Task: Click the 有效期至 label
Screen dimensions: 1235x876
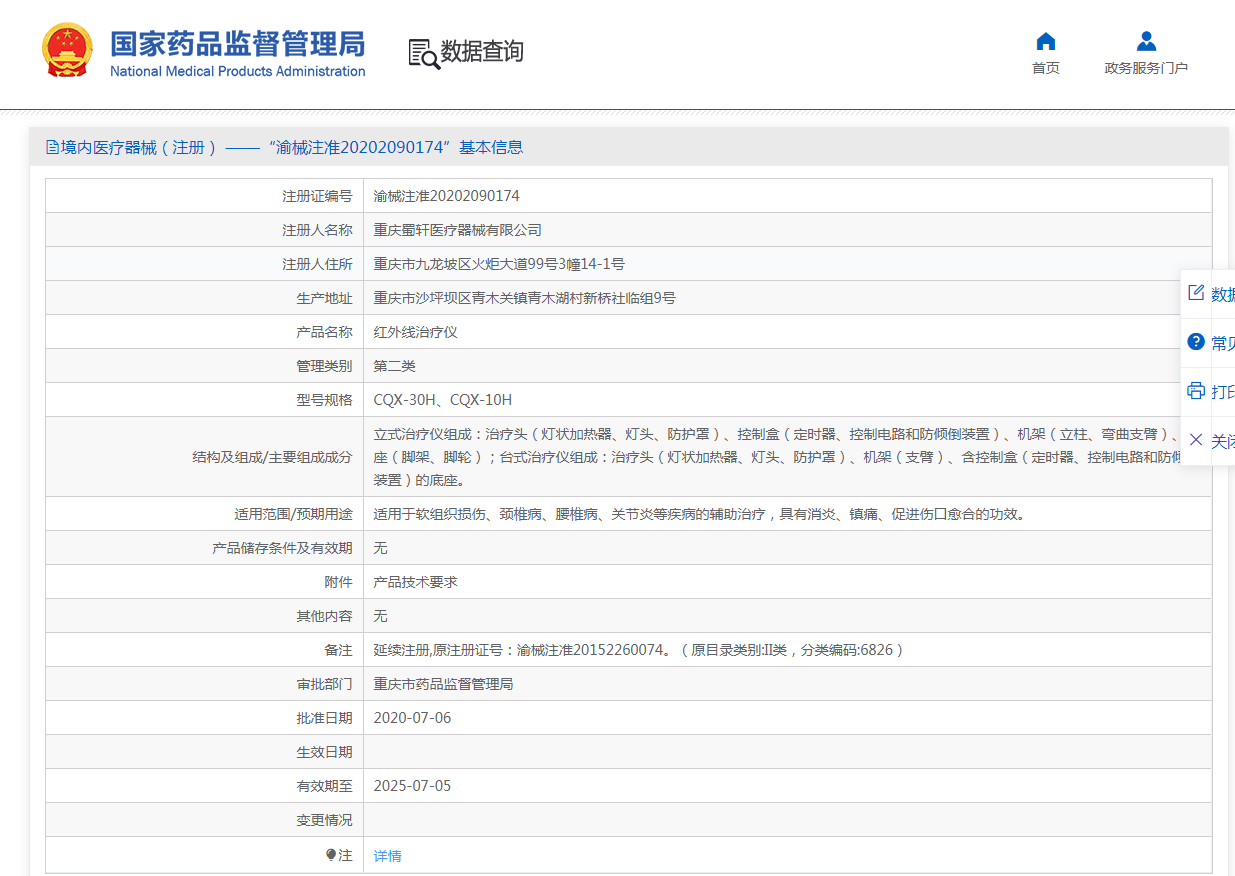Action: pyautogui.click(x=324, y=786)
